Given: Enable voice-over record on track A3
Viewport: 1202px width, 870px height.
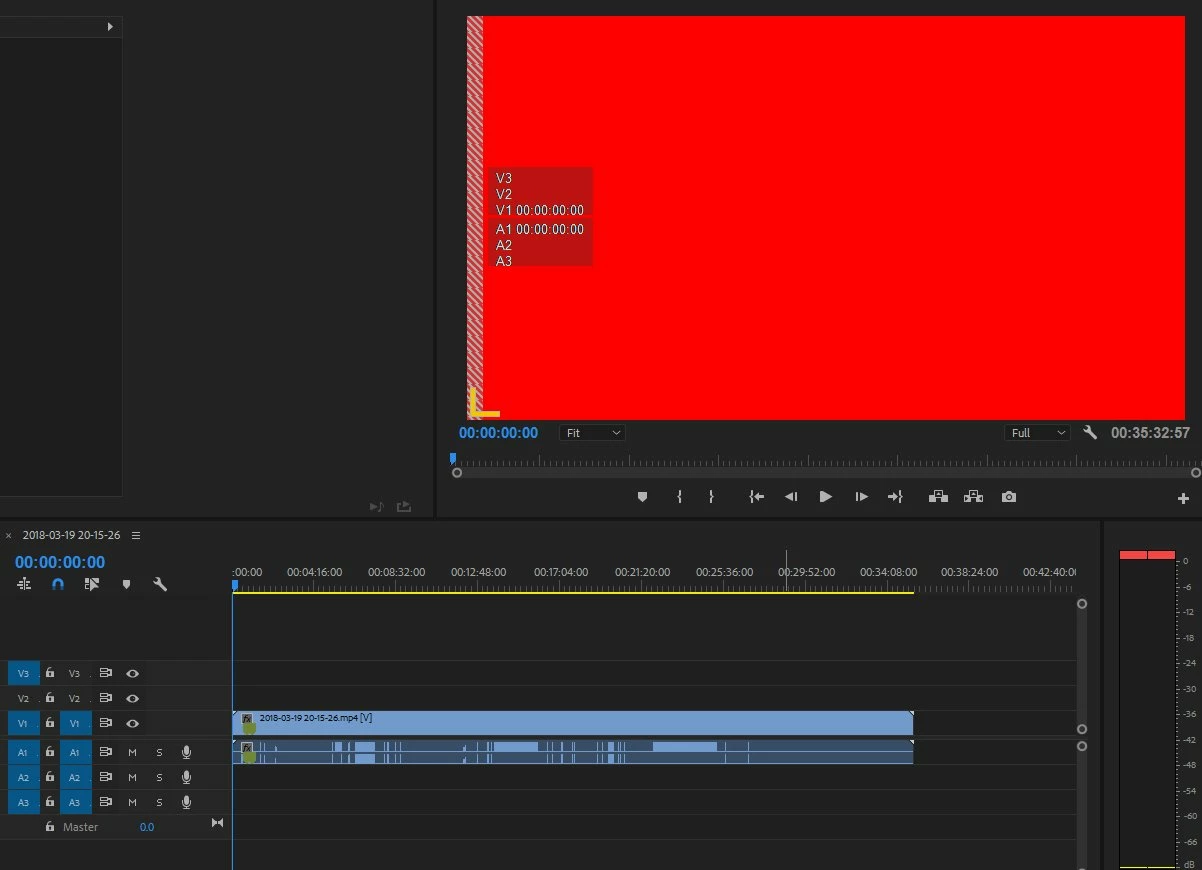Looking at the screenshot, I should pyautogui.click(x=186, y=802).
